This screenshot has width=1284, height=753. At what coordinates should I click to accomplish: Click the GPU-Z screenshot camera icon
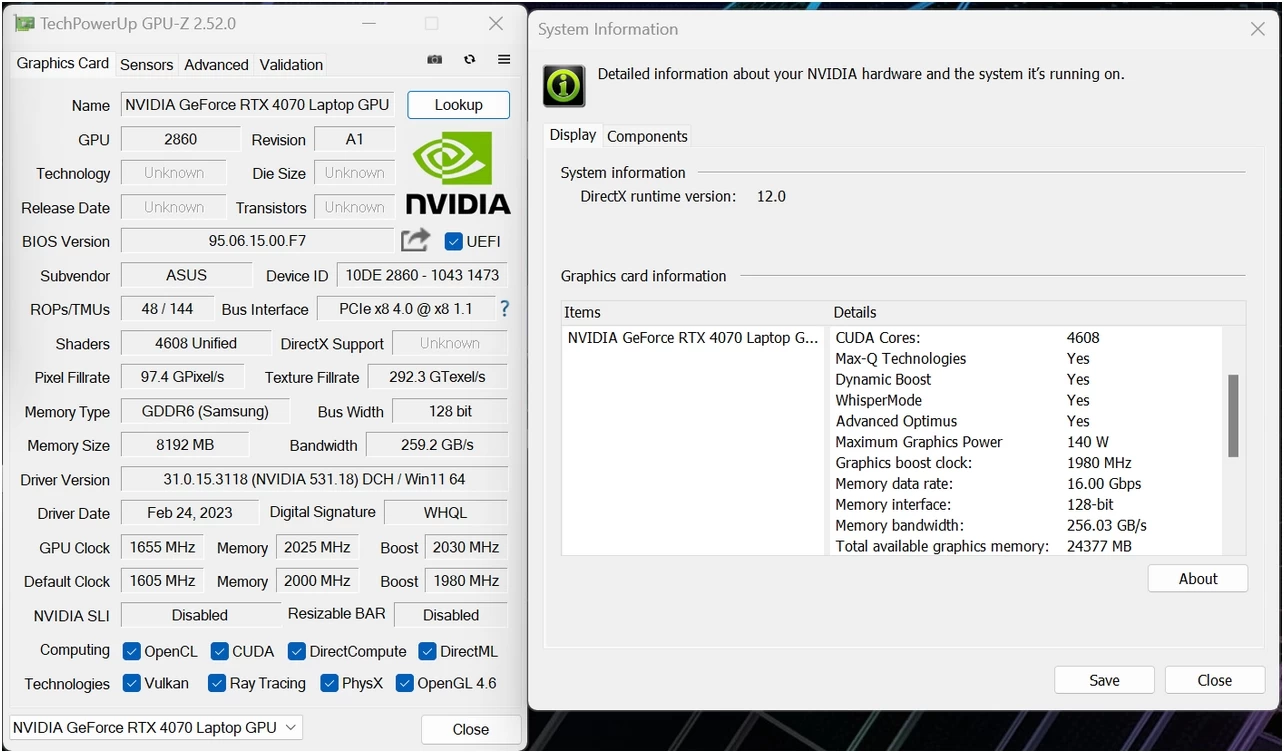click(434, 60)
